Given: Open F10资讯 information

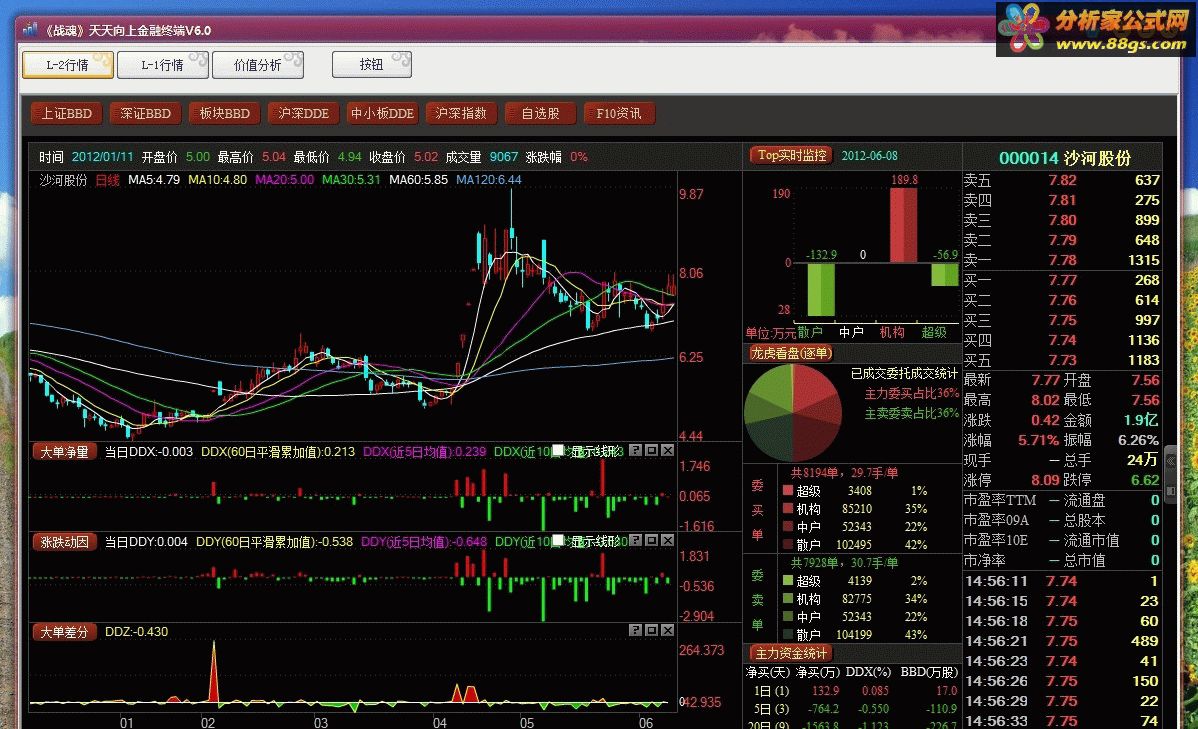Looking at the screenshot, I should click(619, 113).
